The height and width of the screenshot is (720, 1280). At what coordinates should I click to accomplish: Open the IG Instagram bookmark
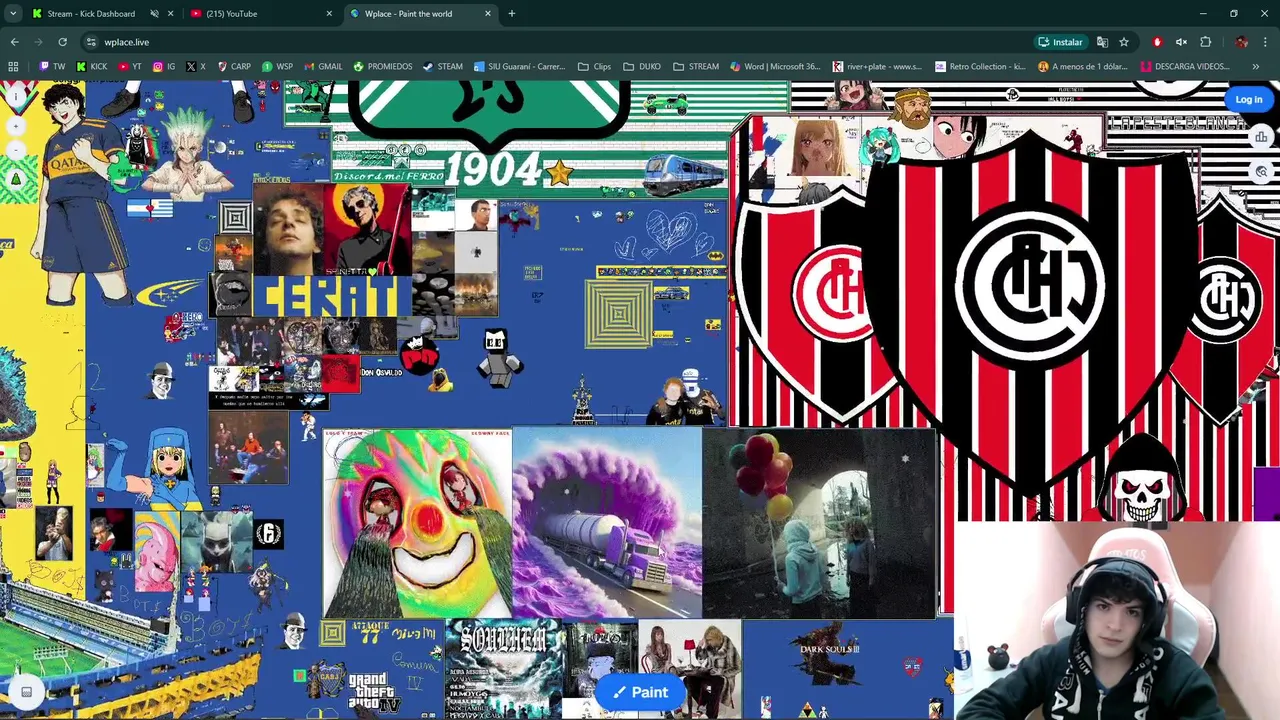tap(164, 67)
